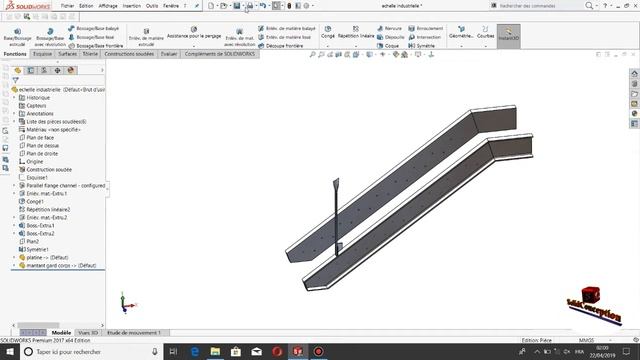The image size is (640, 360).
Task: Select the Dépouille tool
Action: (391, 37)
